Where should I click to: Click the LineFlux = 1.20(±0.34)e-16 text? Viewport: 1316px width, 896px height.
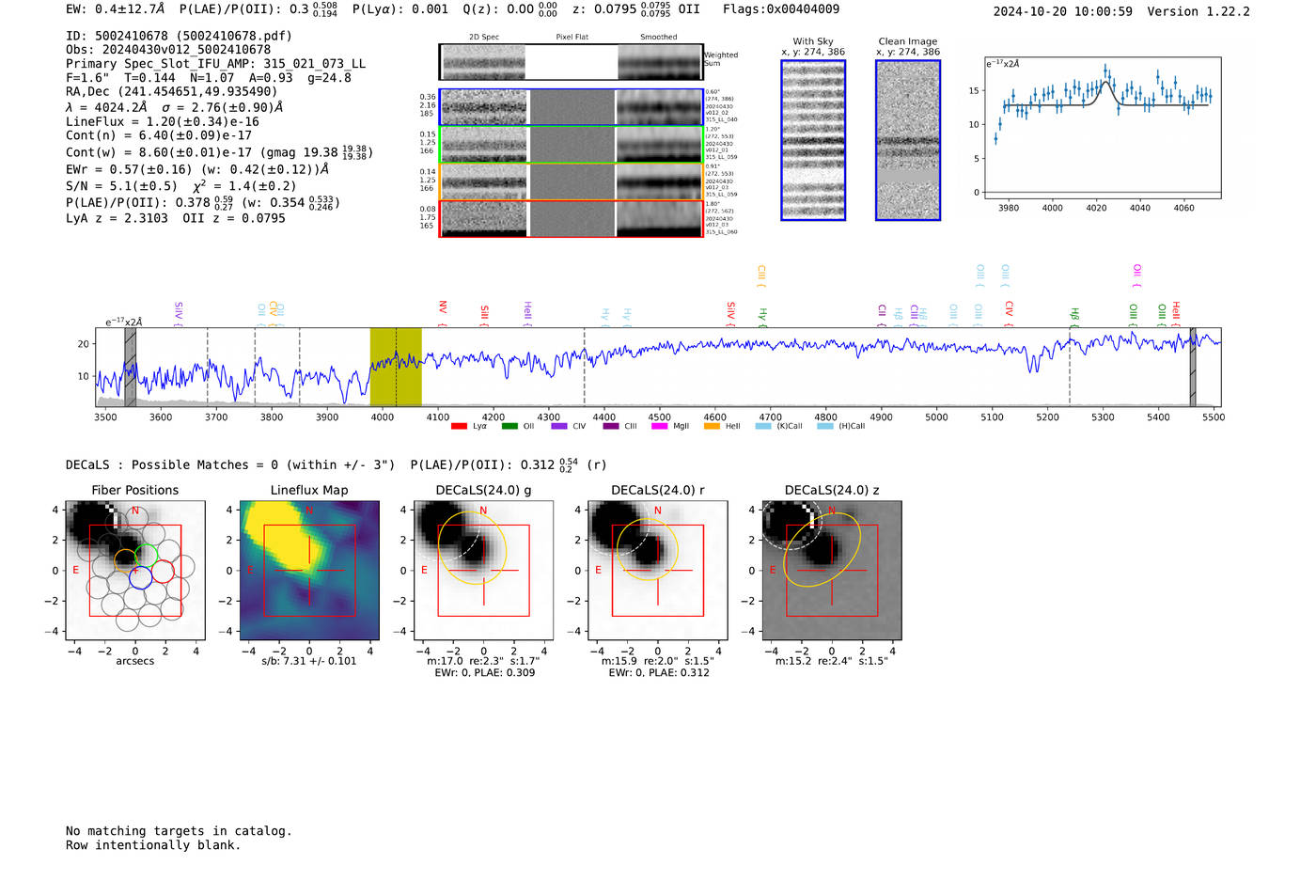tap(163, 122)
